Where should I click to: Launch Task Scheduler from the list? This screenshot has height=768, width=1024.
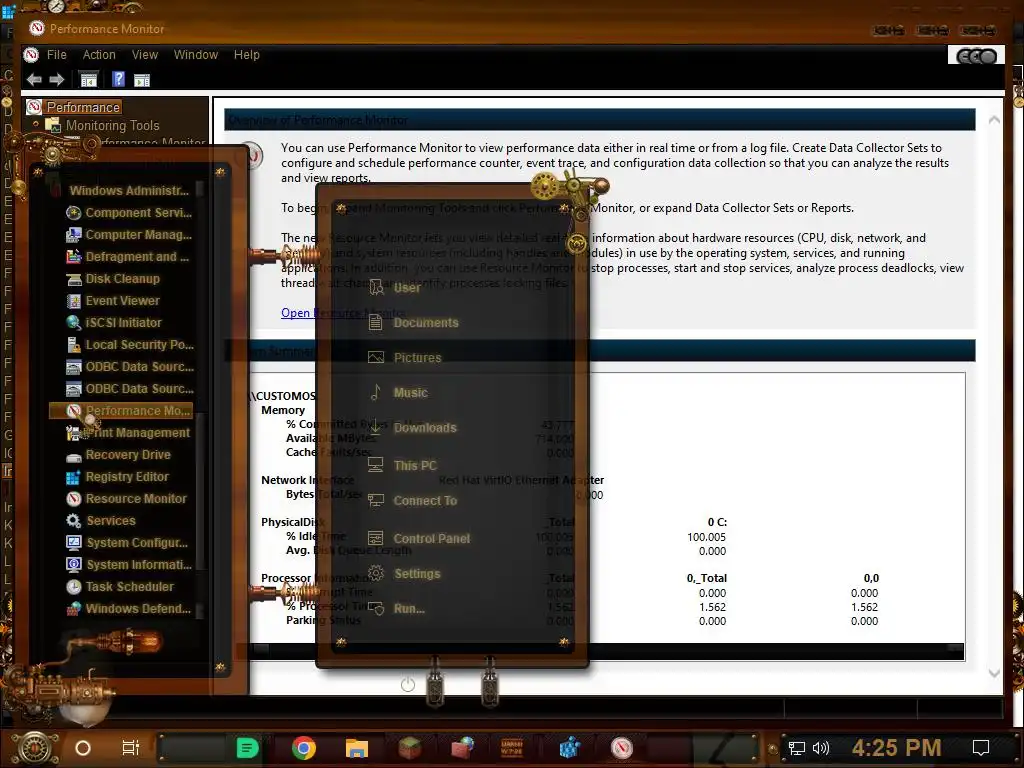pyautogui.click(x=120, y=587)
